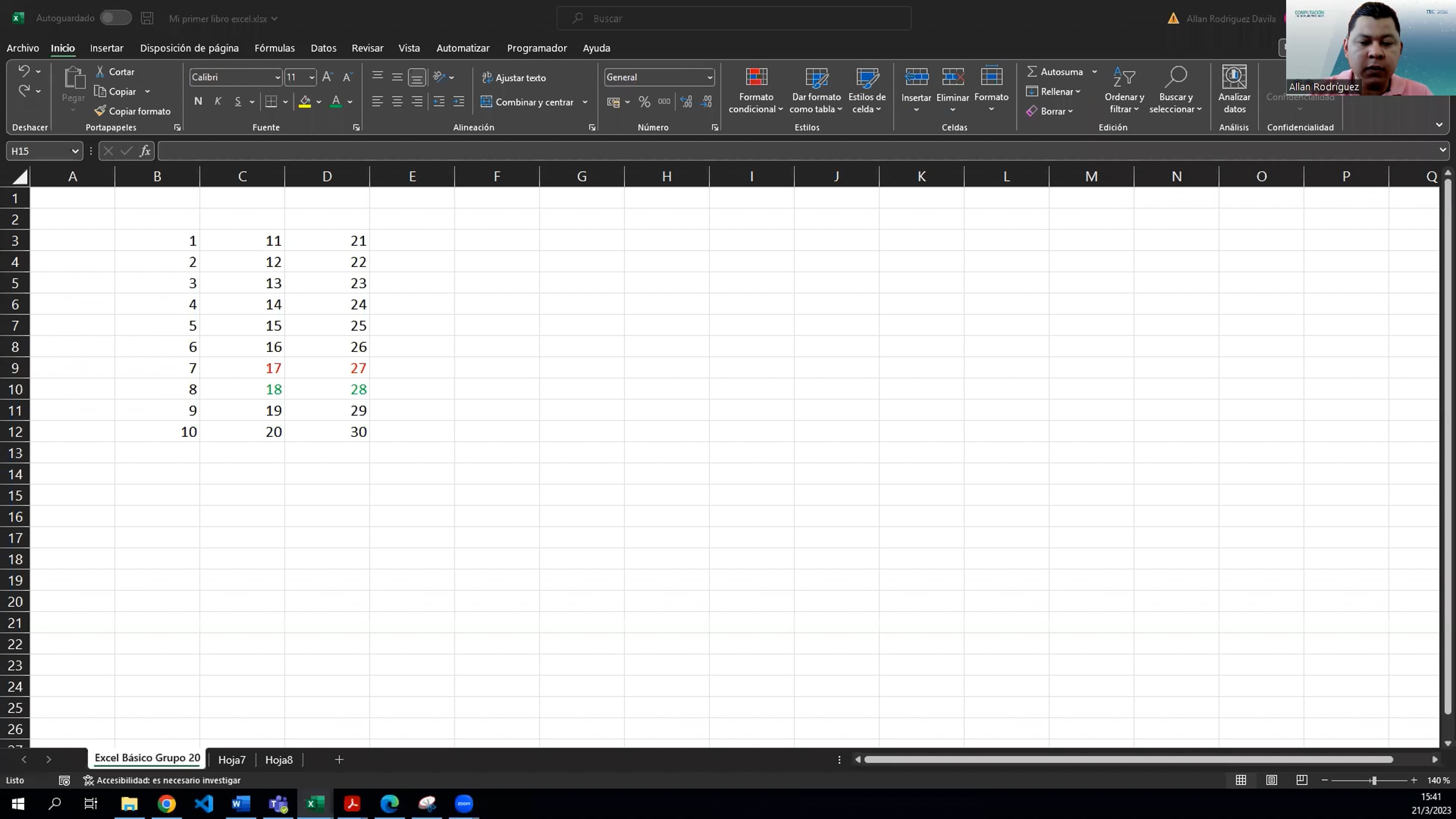The width and height of the screenshot is (1456, 819).
Task: Toggle center text alignment
Action: coord(397,101)
